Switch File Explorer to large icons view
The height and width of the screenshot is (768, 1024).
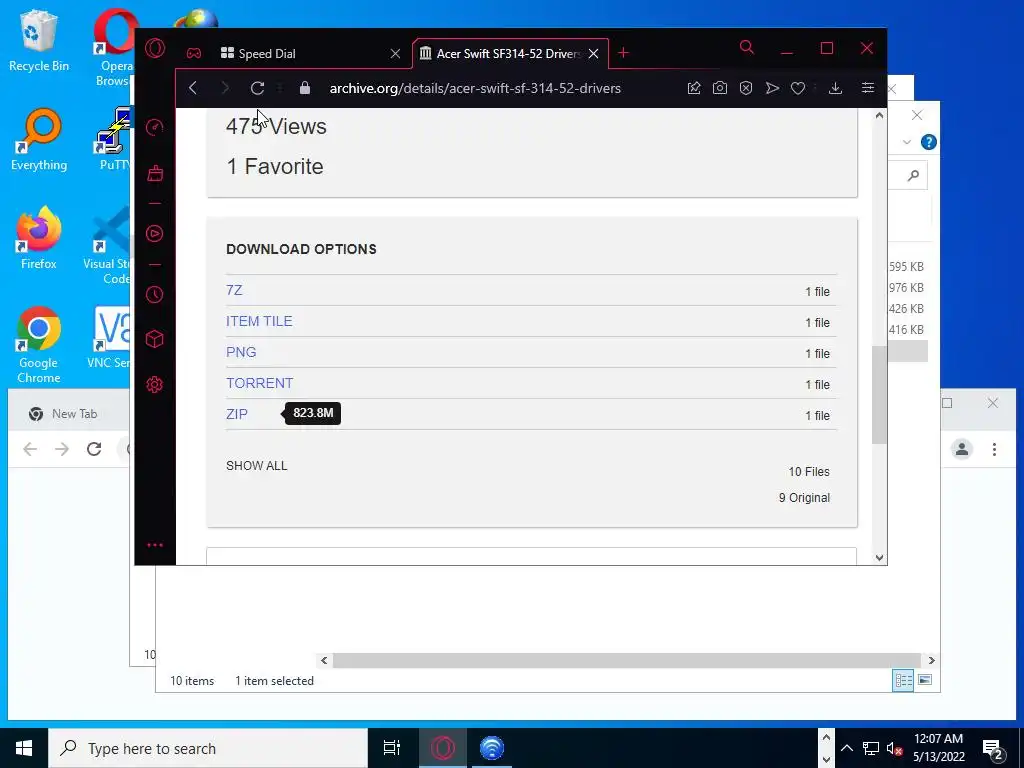pos(925,680)
